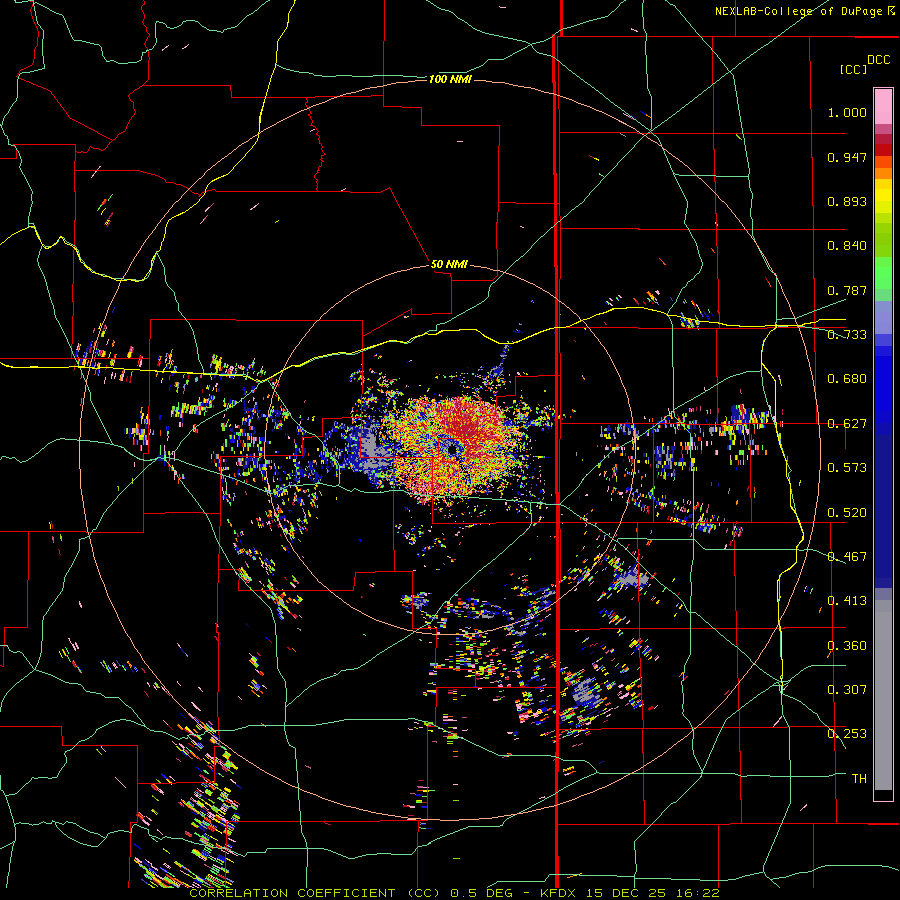This screenshot has width=900, height=900.
Task: Click the 0.253 color scale value
Action: point(847,734)
